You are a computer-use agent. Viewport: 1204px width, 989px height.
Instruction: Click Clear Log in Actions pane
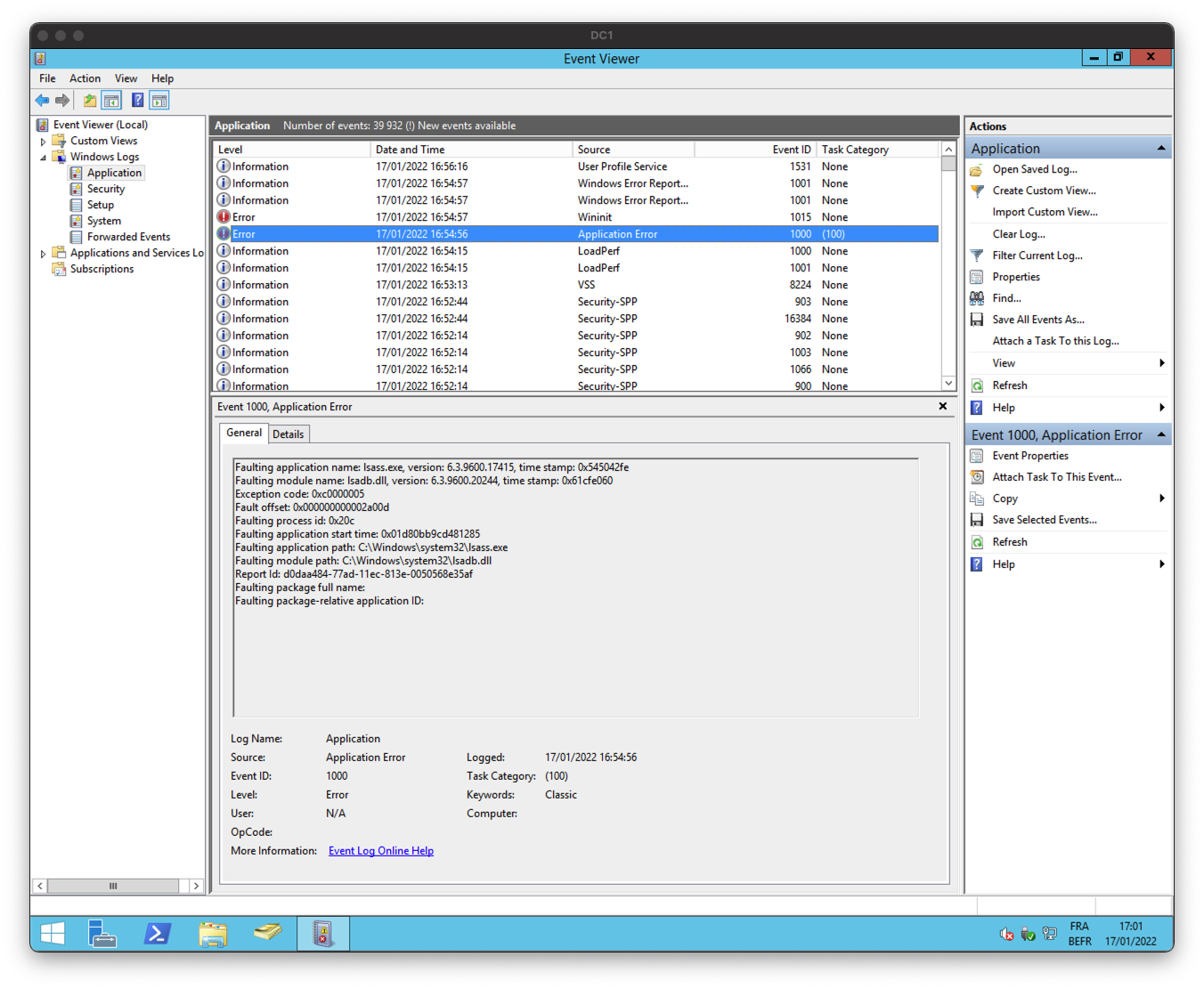coord(1019,234)
